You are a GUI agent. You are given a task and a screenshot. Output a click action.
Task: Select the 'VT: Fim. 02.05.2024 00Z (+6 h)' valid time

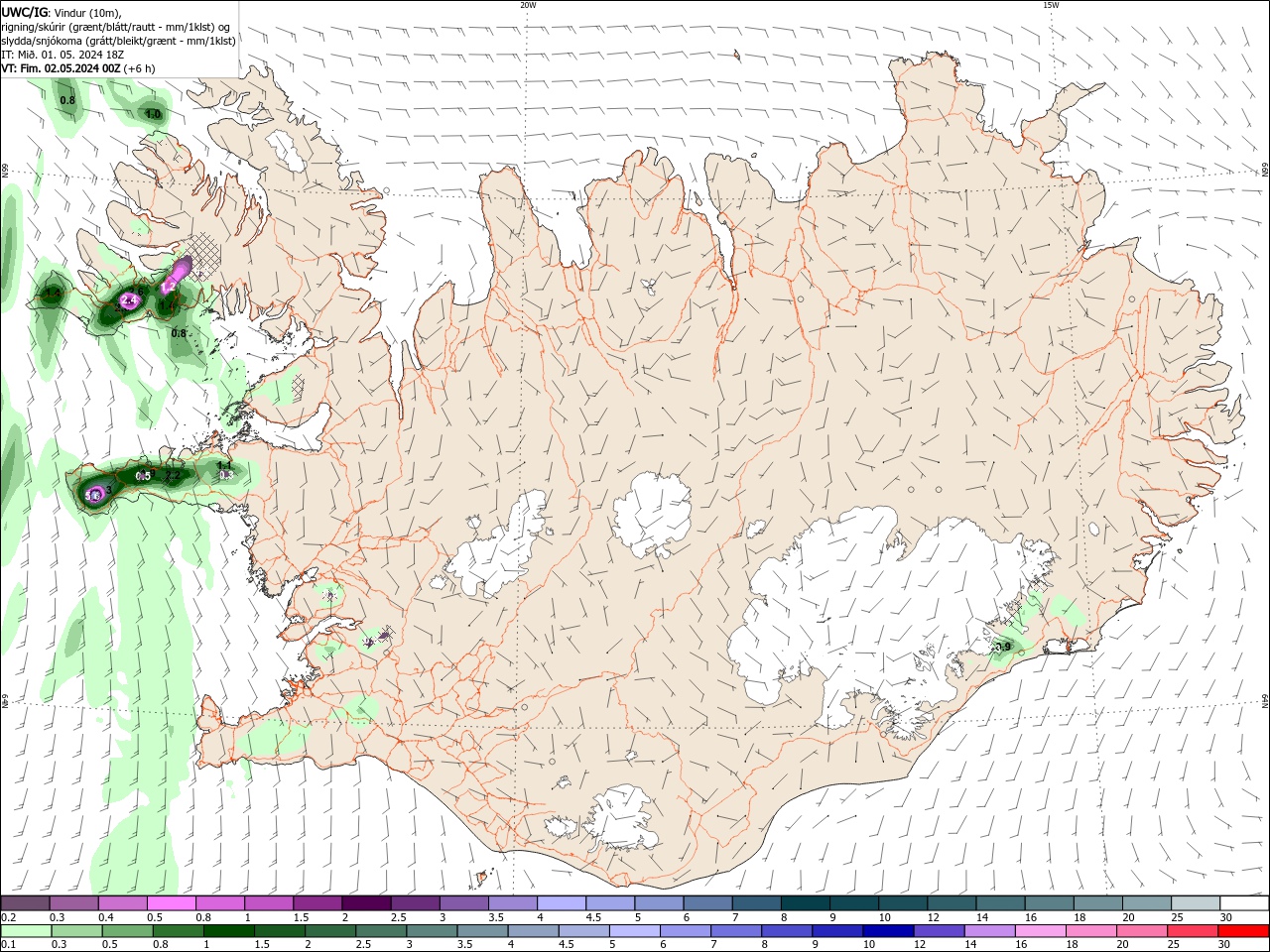point(78,69)
